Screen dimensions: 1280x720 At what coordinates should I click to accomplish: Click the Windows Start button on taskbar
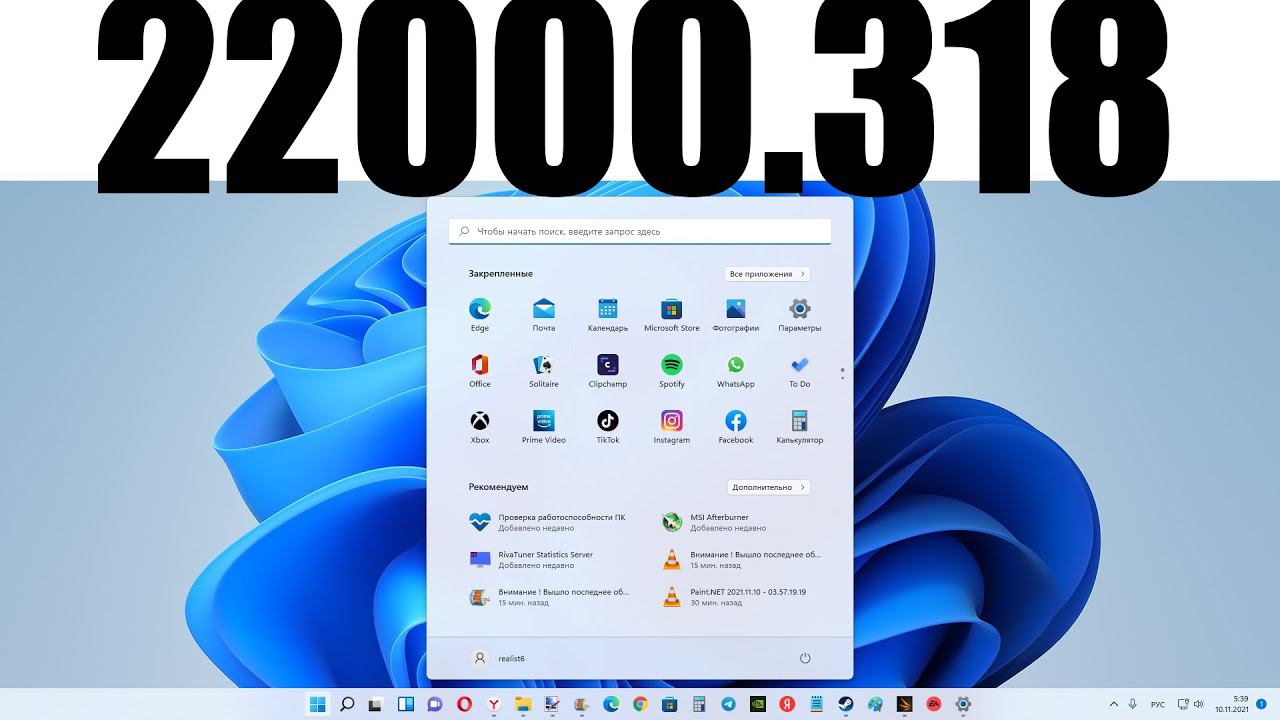point(319,704)
